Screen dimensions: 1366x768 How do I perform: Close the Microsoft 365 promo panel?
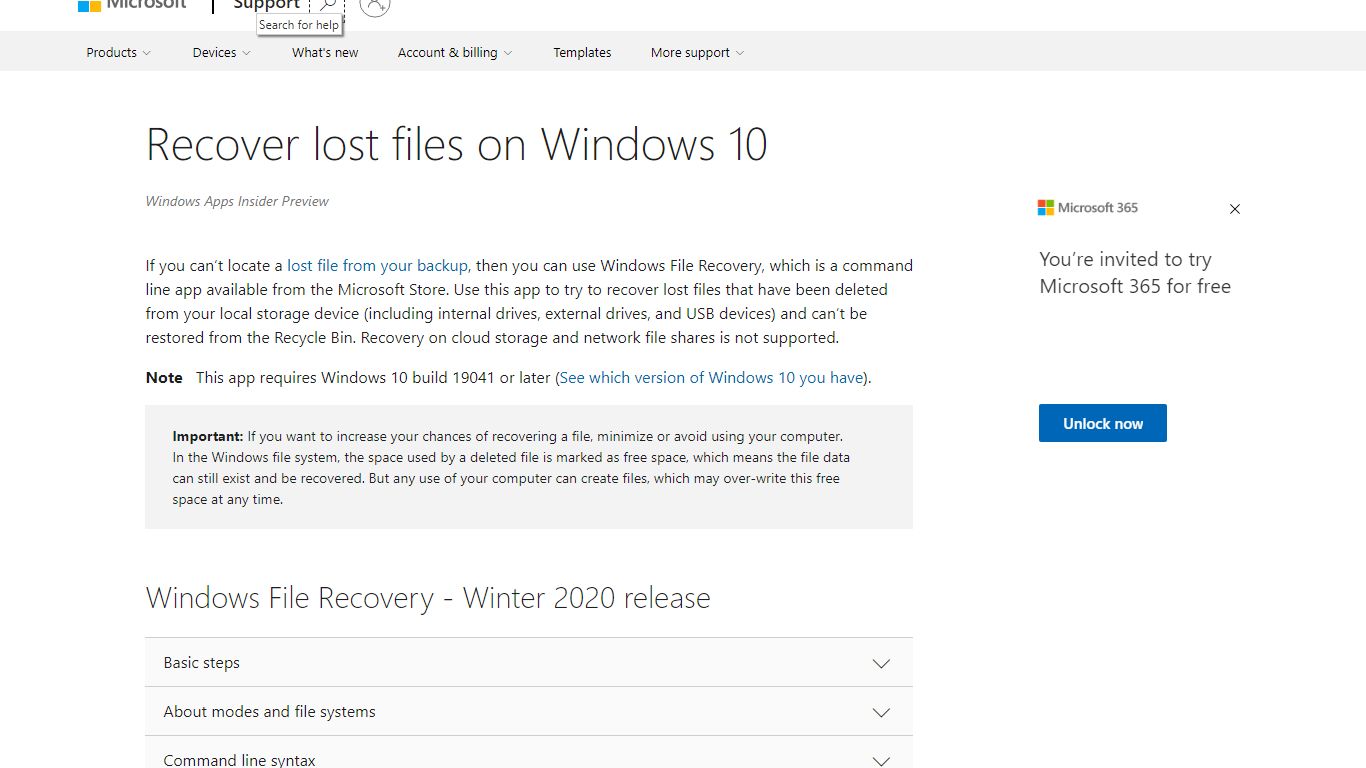tap(1235, 209)
